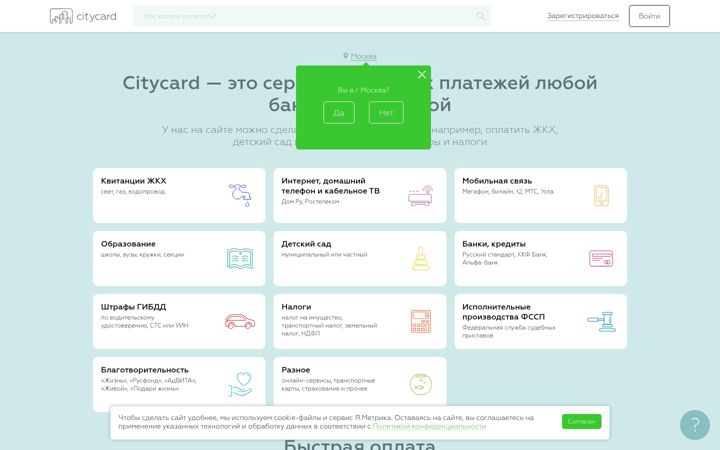Click the calculator icon for Налоги
The width and height of the screenshot is (720, 450).
[x=421, y=321]
